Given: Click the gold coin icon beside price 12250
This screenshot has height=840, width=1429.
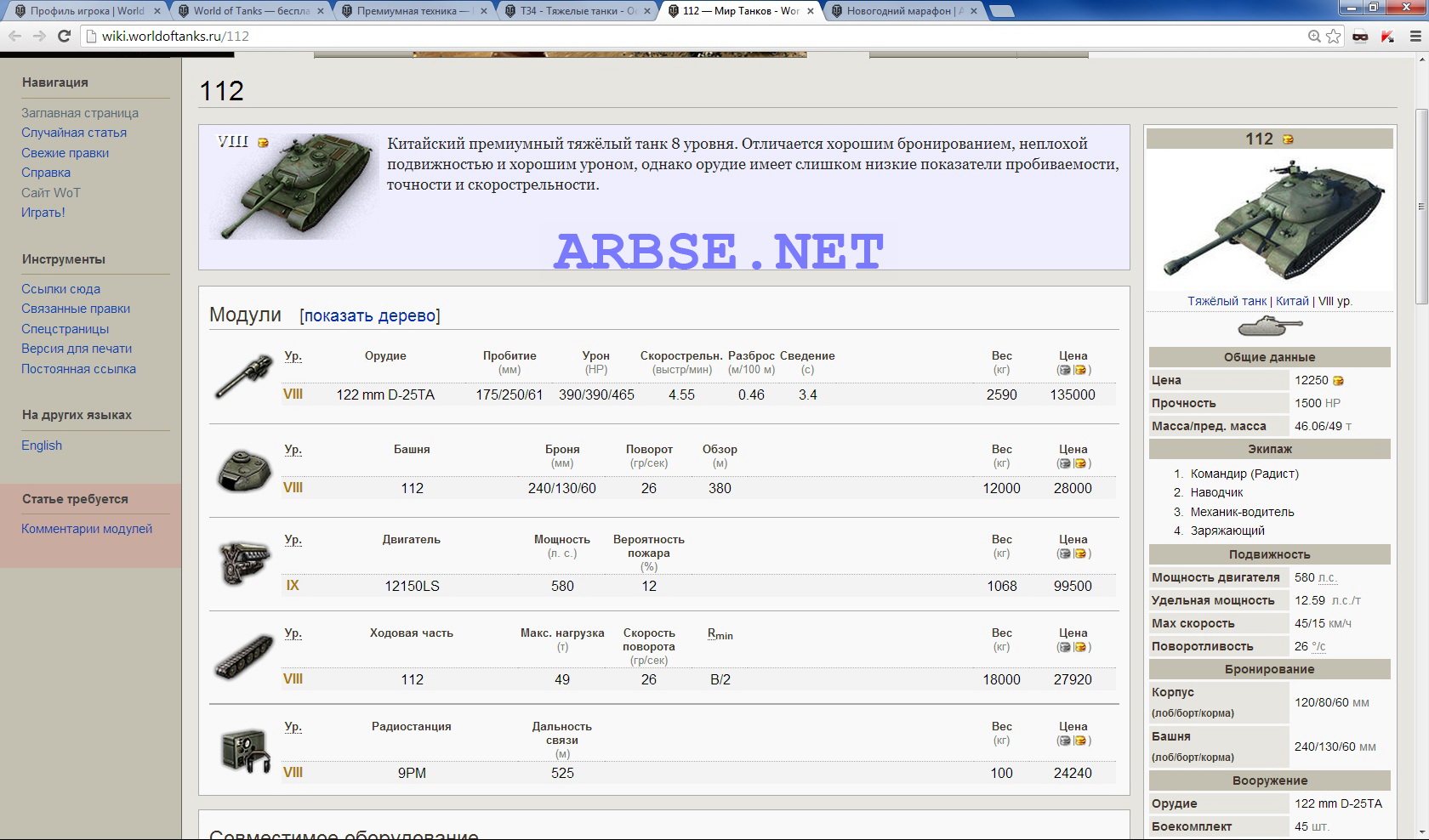Looking at the screenshot, I should pos(1338,381).
